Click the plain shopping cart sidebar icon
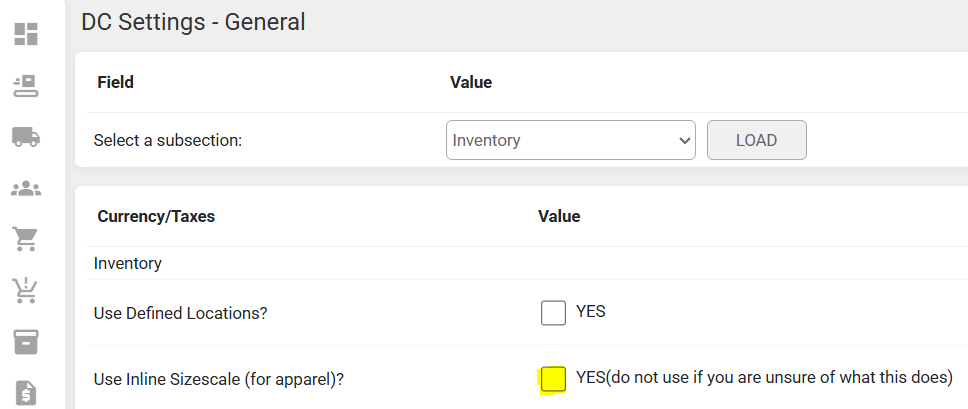This screenshot has height=409, width=968. (x=26, y=239)
